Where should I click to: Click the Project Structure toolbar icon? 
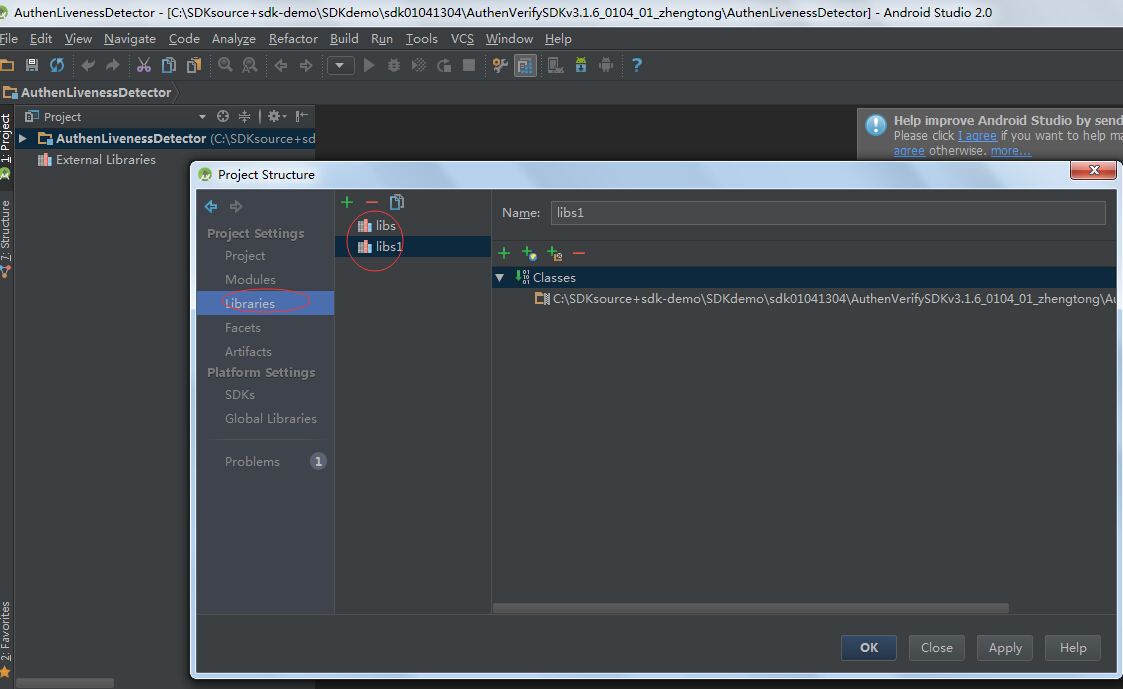point(525,66)
